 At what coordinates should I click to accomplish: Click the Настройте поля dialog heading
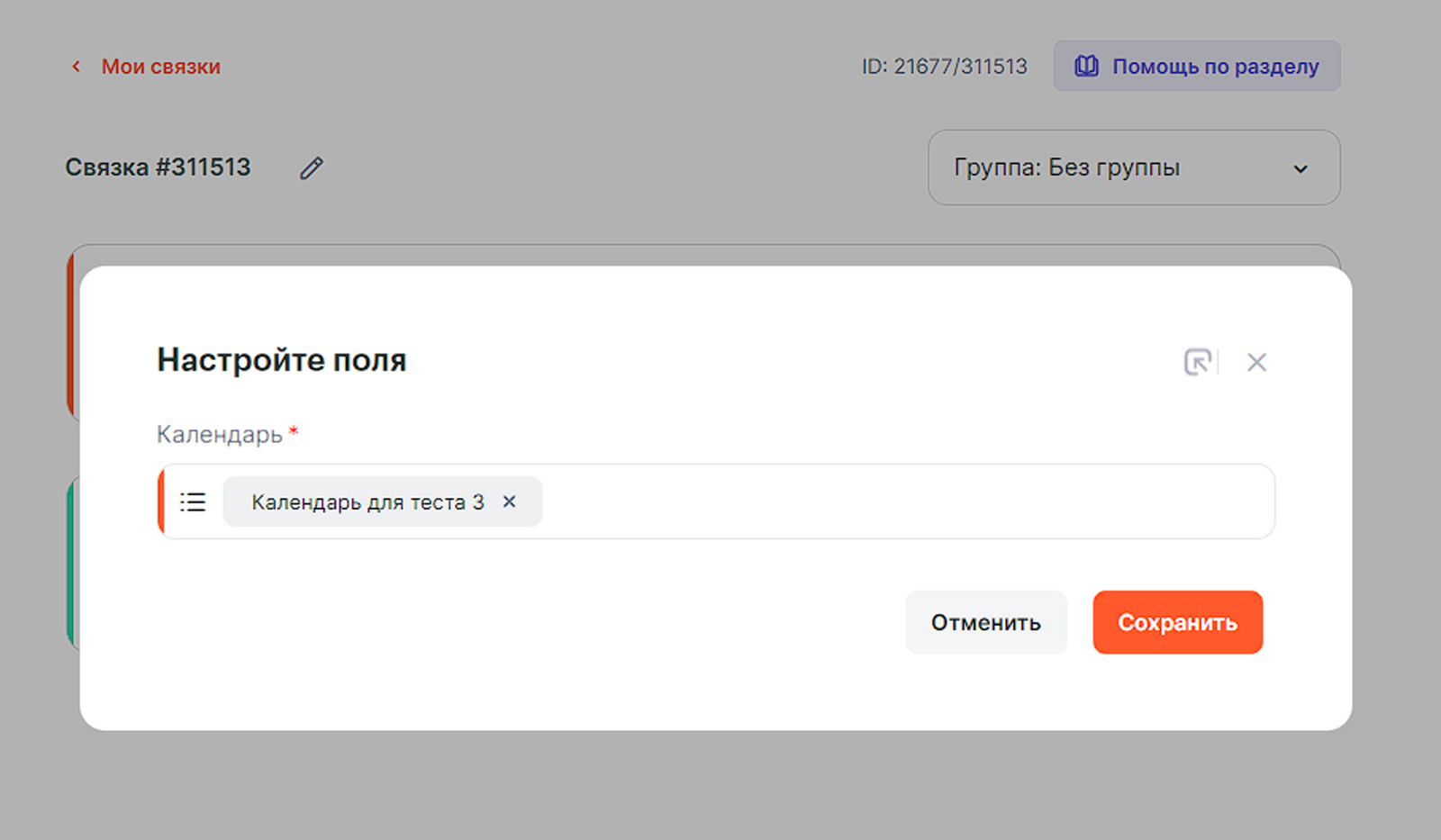click(282, 360)
